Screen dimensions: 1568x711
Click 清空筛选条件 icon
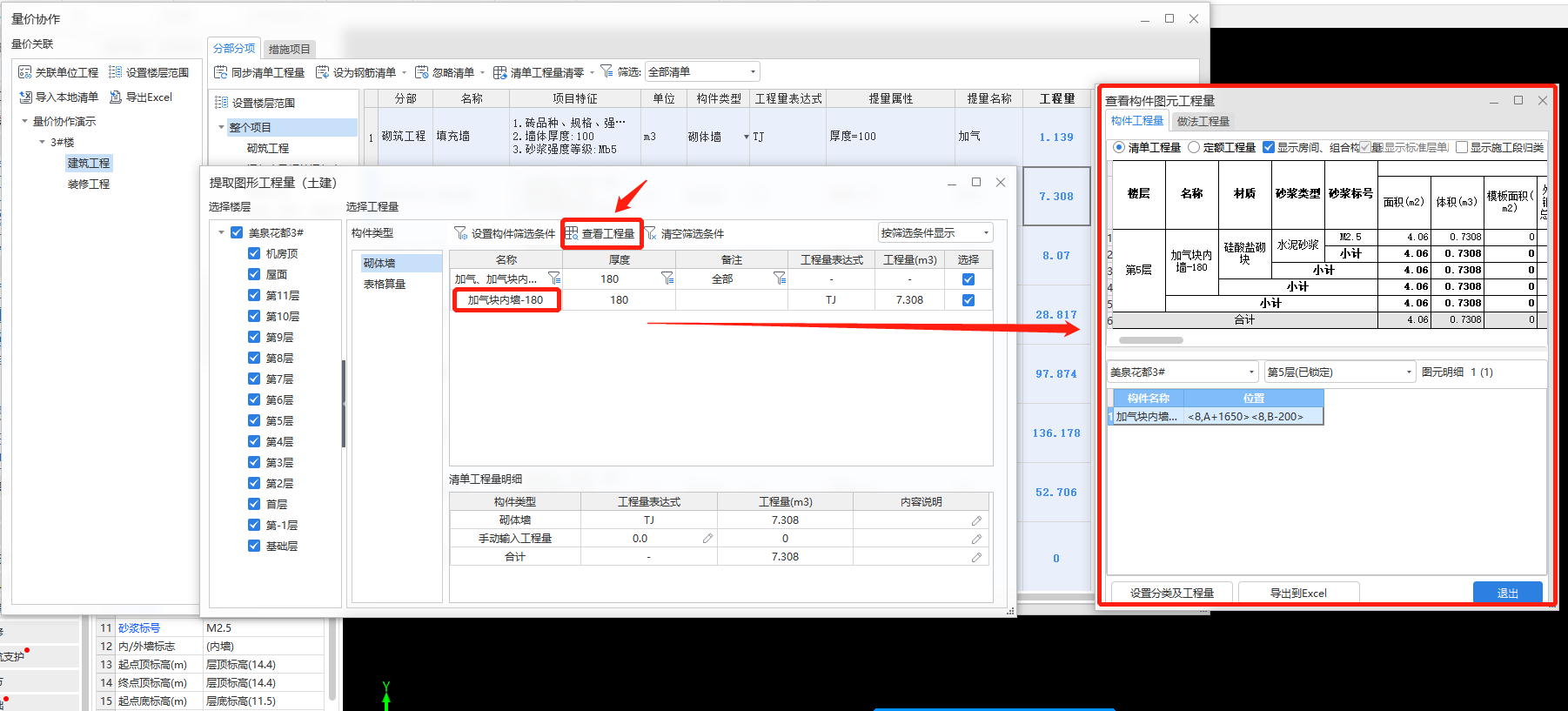pyautogui.click(x=651, y=233)
